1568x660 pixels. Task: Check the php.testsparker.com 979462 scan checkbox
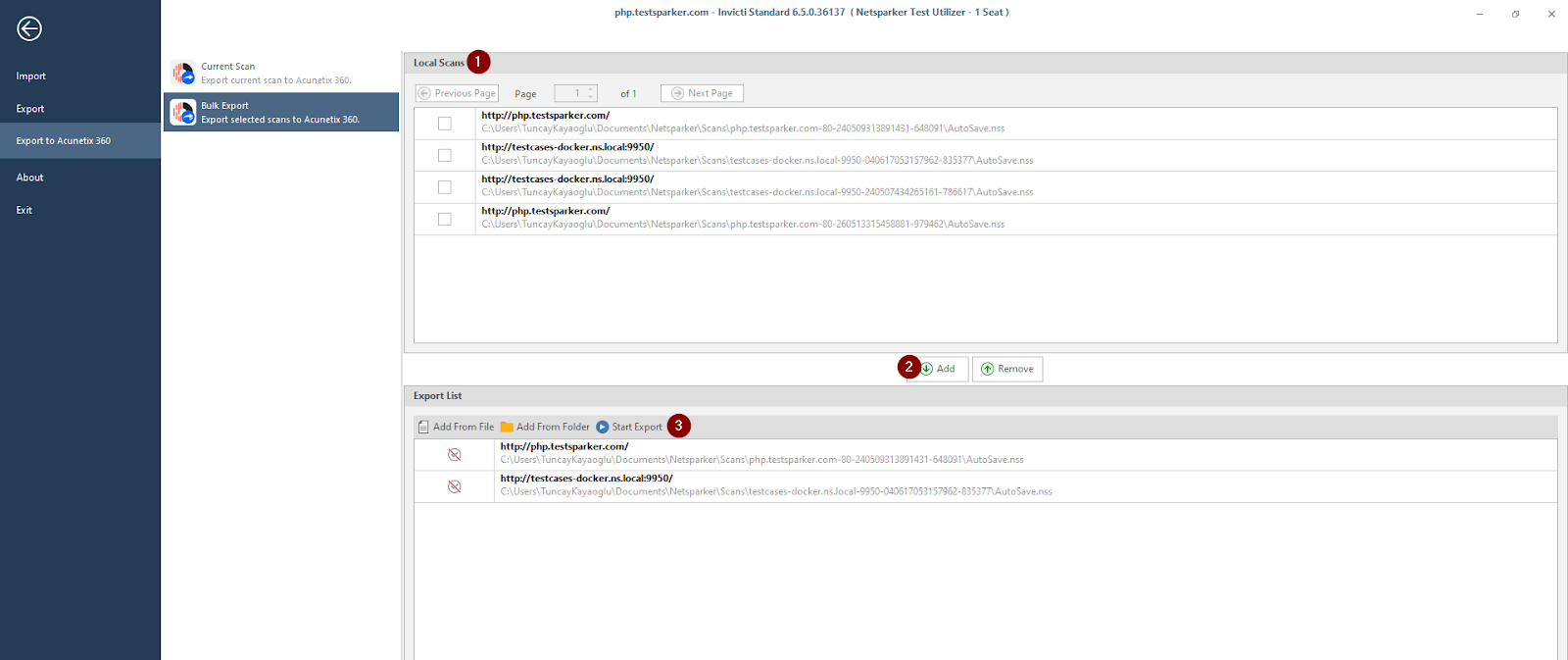click(x=445, y=219)
